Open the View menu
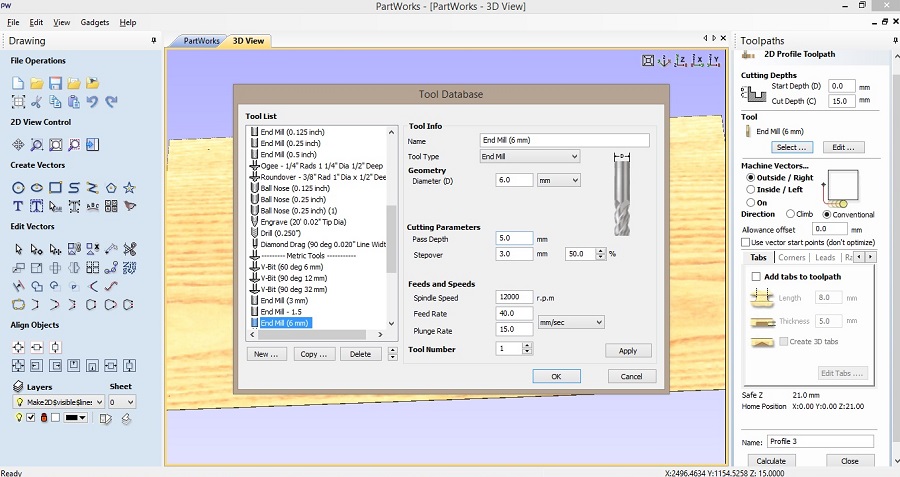 pos(61,22)
